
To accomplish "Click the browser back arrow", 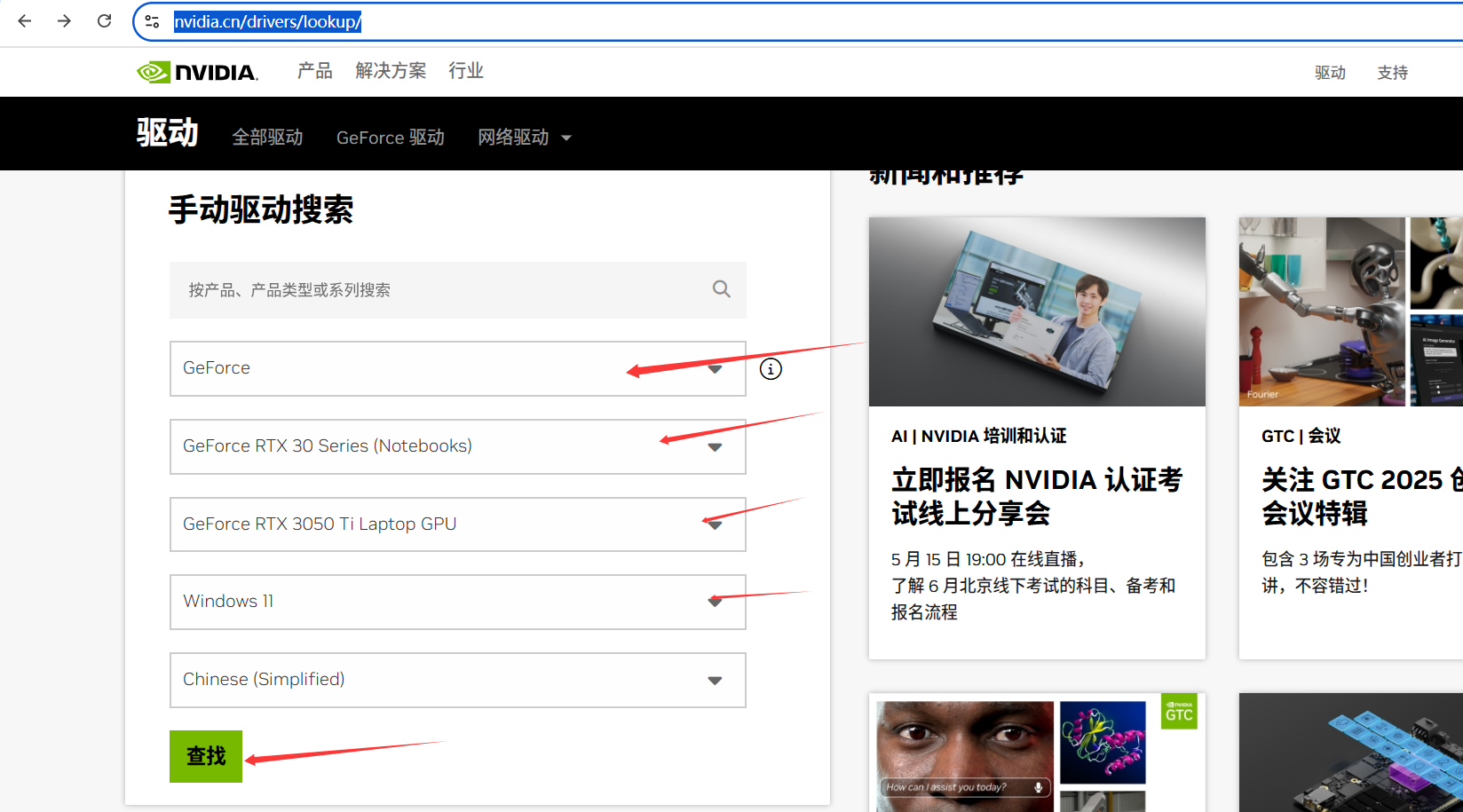I will (x=25, y=20).
